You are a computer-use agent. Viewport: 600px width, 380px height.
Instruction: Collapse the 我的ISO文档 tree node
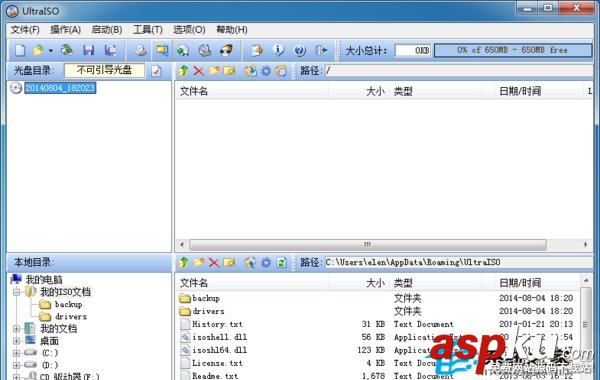16,292
